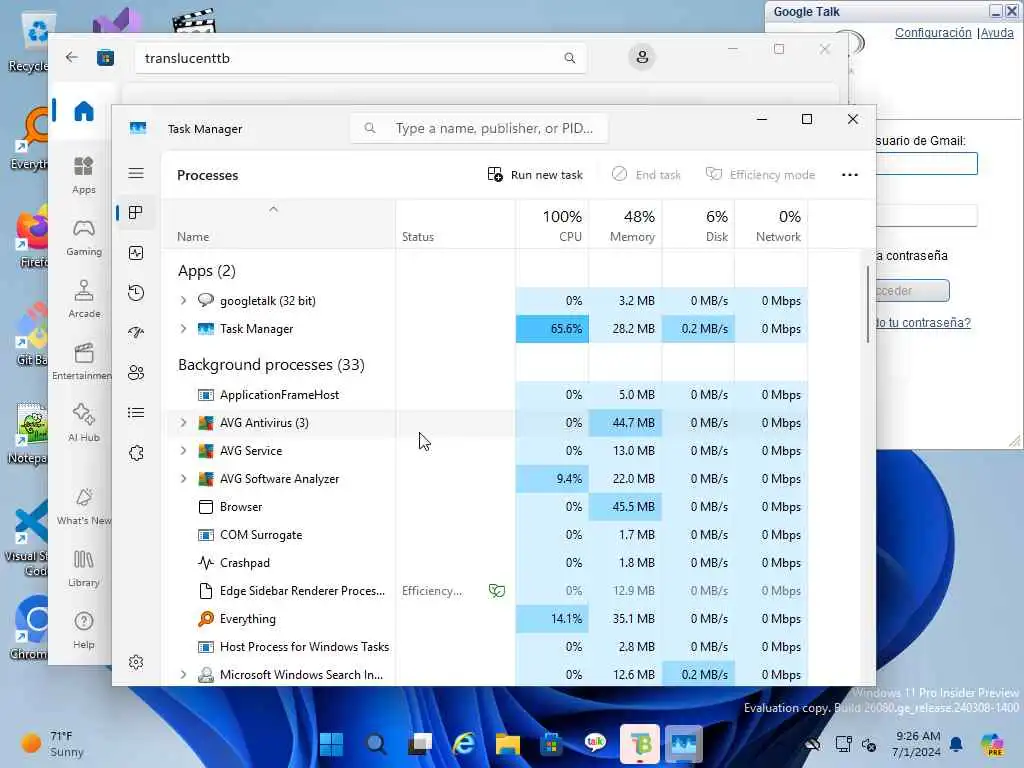Viewport: 1024px width, 768px height.
Task: Open Apps section in Microsoft Store
Action: [x=84, y=175]
